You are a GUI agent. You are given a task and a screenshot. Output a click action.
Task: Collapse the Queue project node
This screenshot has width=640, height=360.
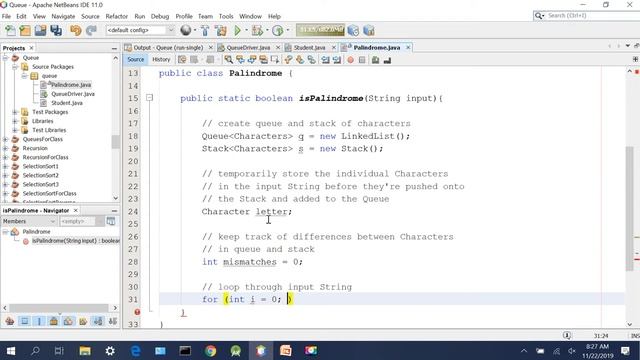point(5,58)
